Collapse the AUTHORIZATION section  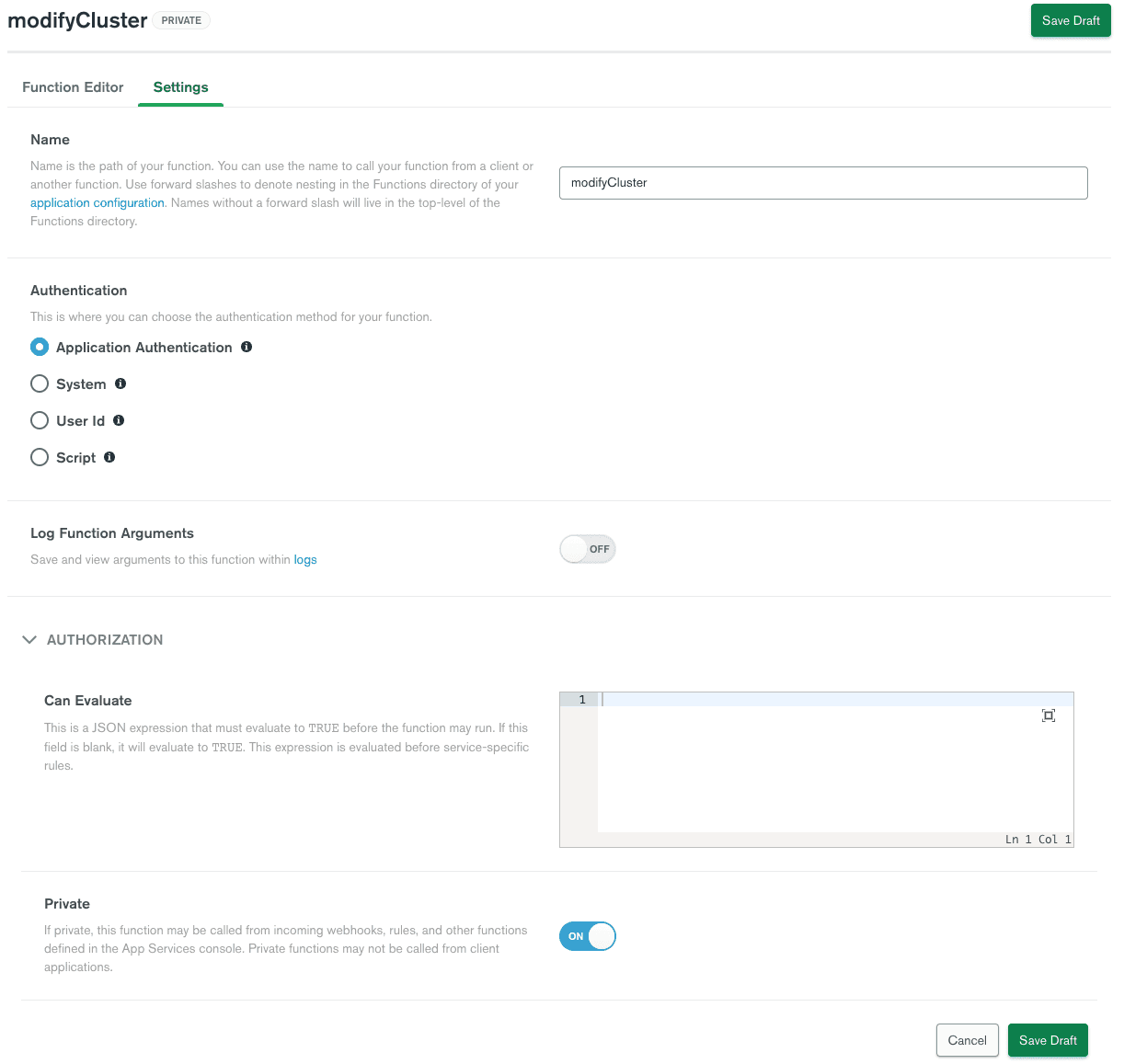coord(29,639)
